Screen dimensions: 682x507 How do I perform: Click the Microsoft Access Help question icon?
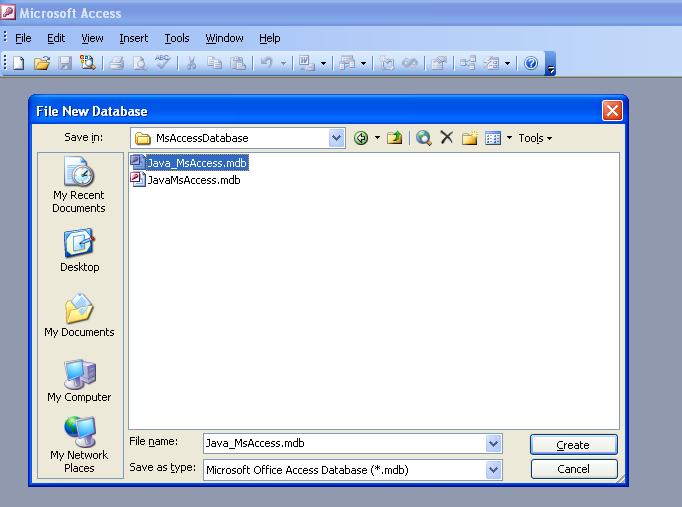[531, 63]
